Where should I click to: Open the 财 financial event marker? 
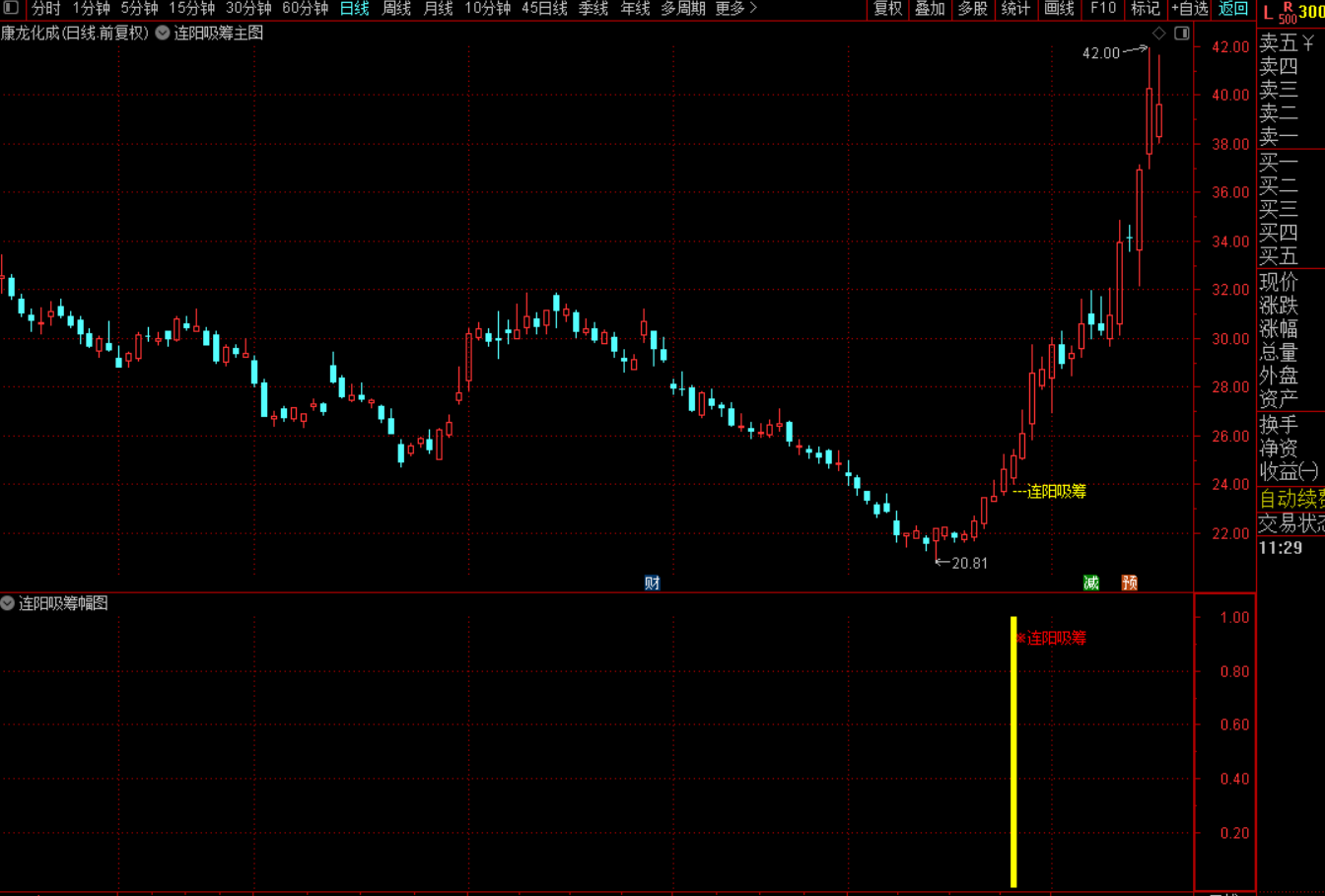coord(652,583)
